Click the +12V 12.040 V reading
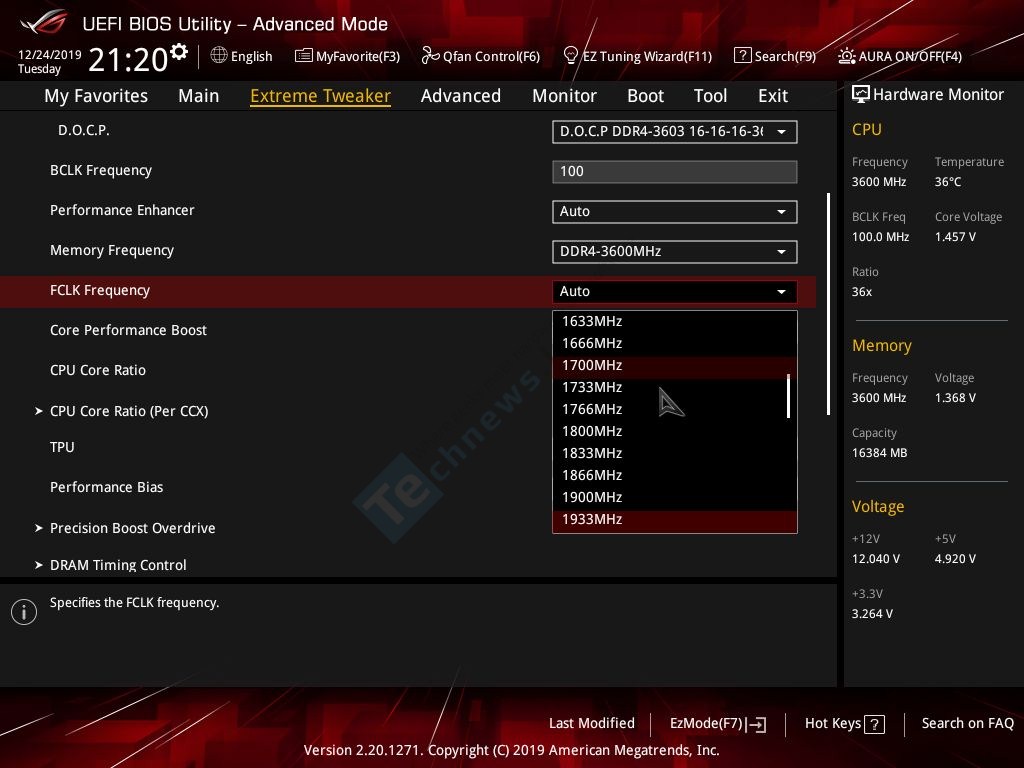Screen dimensions: 1024x768 tap(876, 559)
